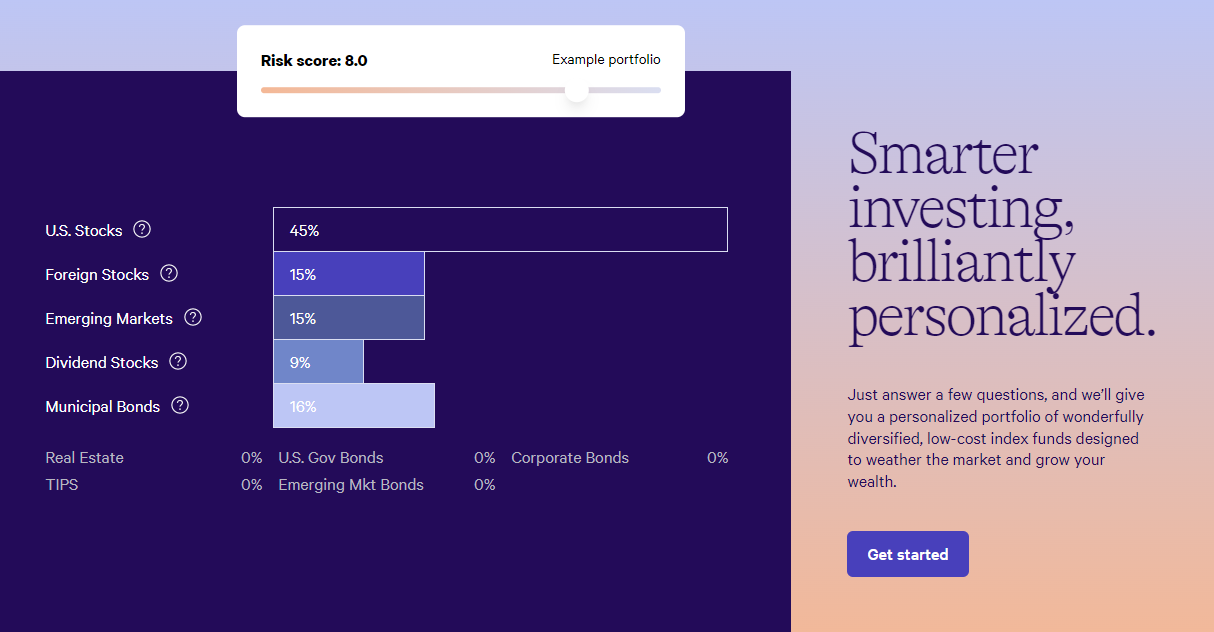Click the Risk score 8.0 label
The width and height of the screenshot is (1214, 632).
point(314,61)
